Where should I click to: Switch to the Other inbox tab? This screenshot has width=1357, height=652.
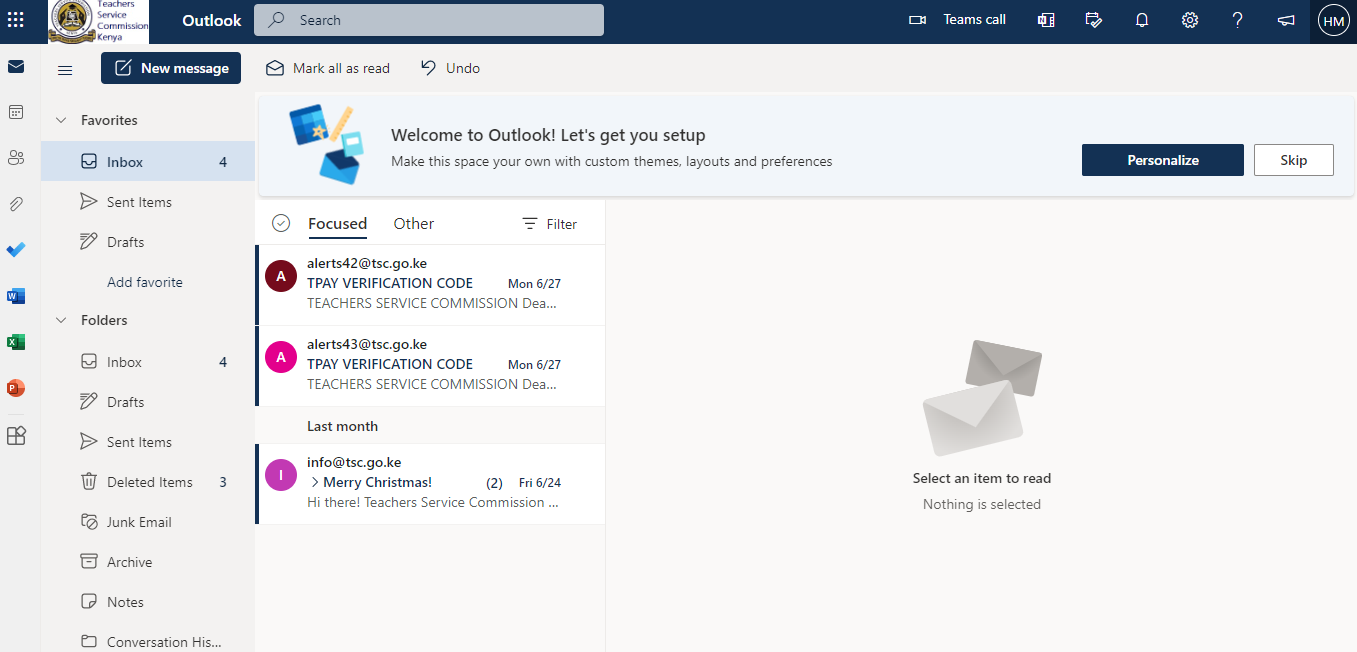(413, 224)
